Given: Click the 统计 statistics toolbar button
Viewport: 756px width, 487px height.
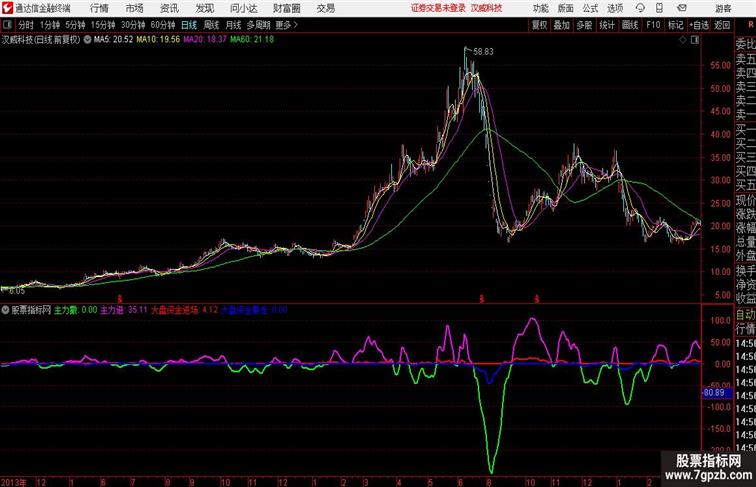Looking at the screenshot, I should pos(607,25).
